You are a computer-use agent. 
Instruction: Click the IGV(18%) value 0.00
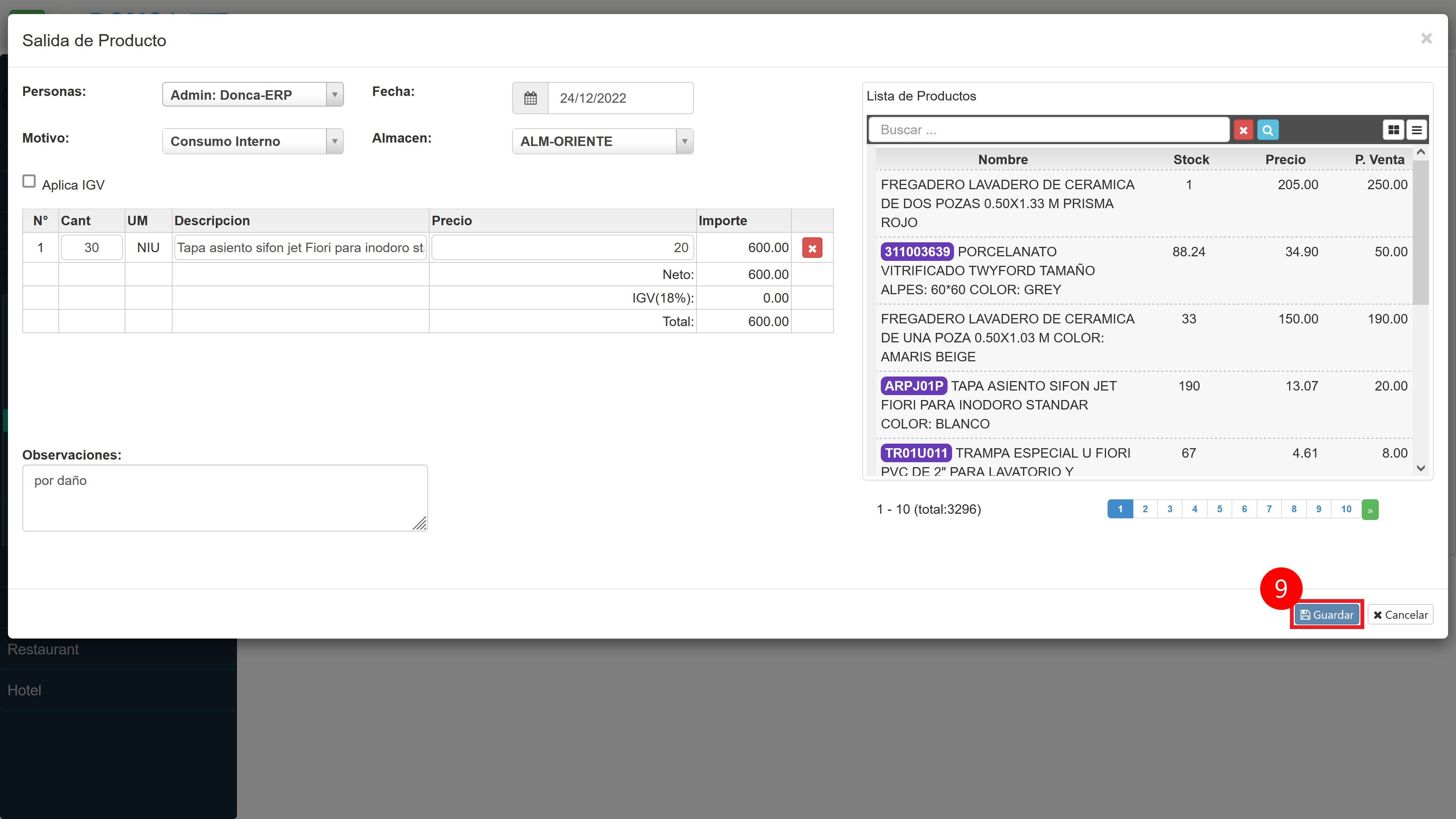coord(775,298)
